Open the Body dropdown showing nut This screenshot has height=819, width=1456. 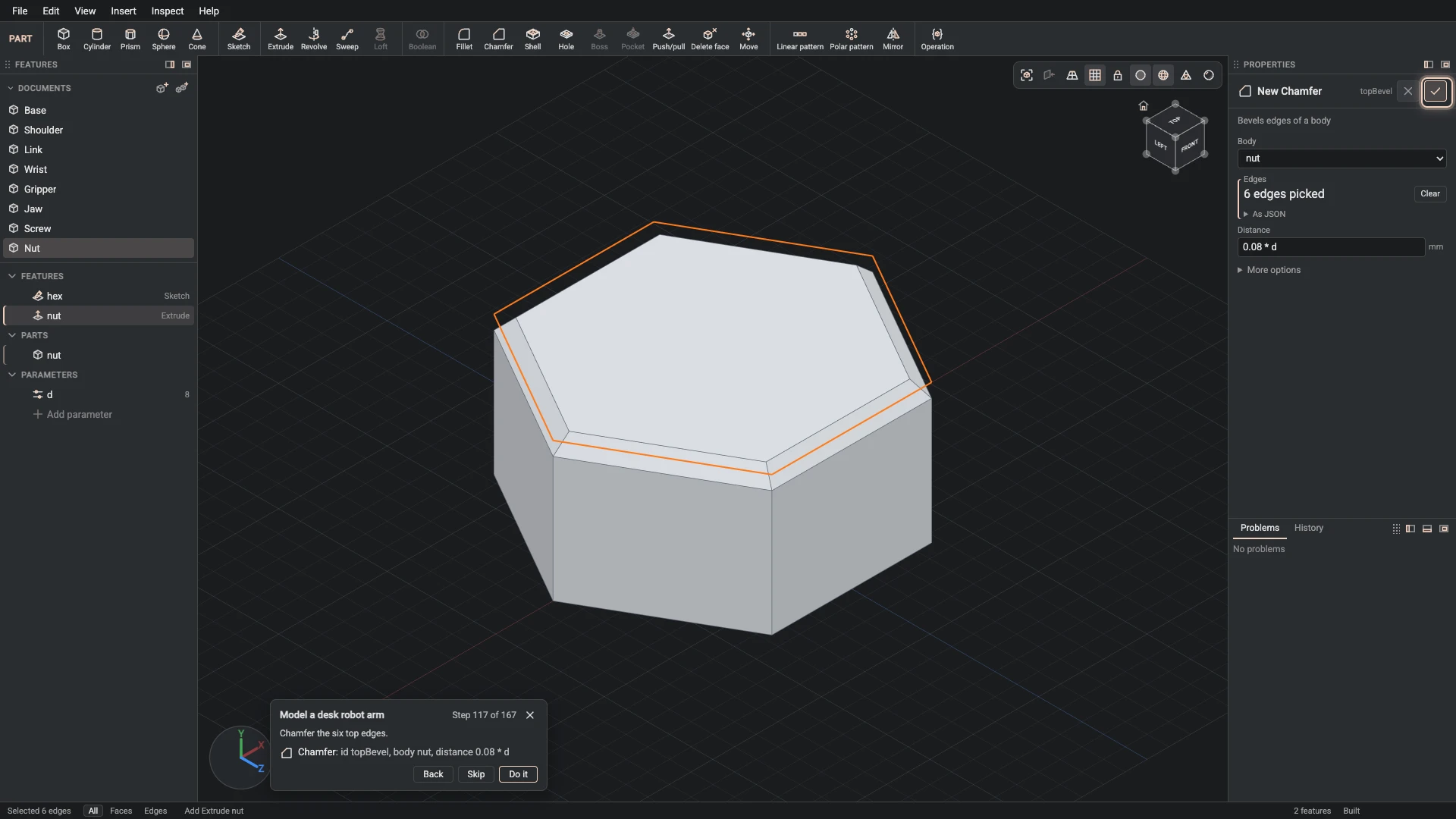tap(1341, 158)
